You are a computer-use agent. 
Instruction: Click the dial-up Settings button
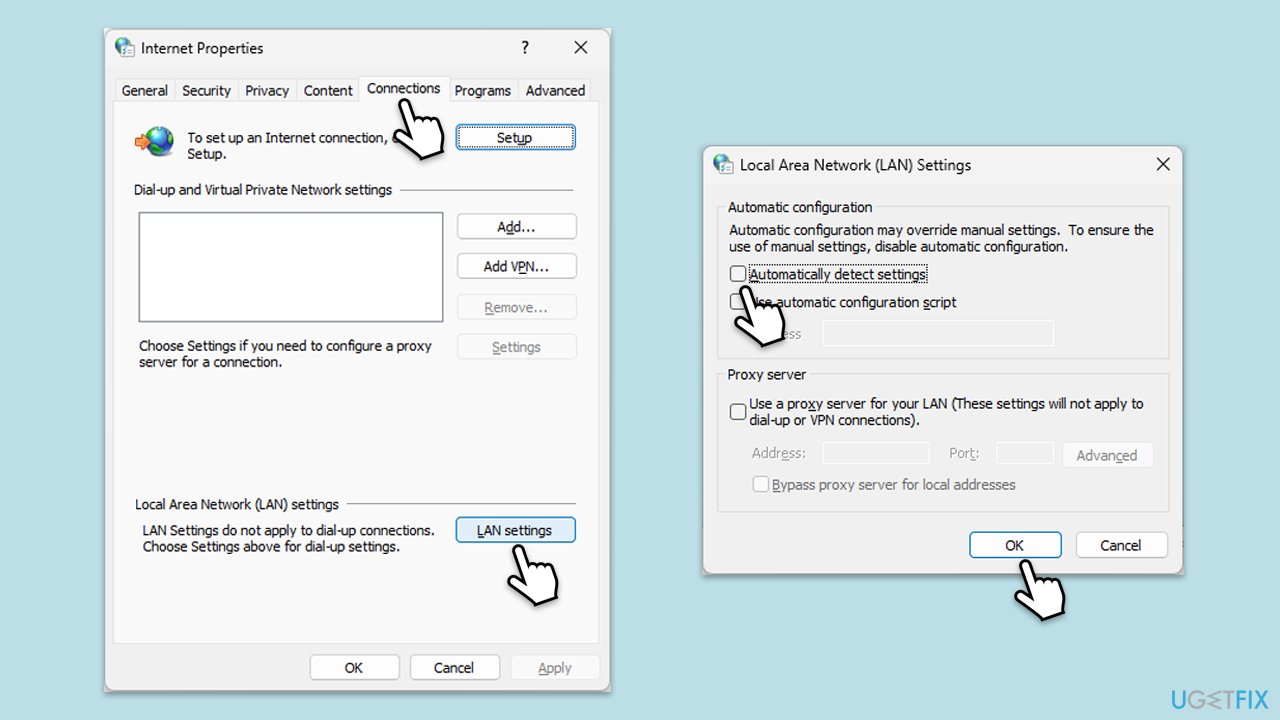point(517,347)
